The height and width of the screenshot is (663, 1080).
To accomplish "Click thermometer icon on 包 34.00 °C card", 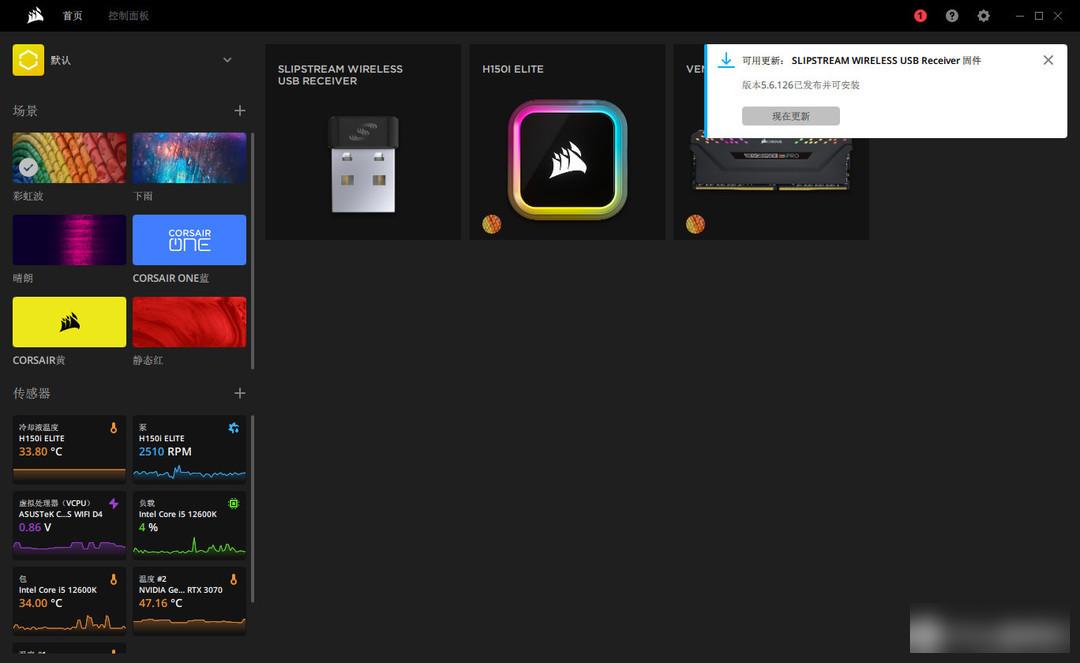I will 114,579.
